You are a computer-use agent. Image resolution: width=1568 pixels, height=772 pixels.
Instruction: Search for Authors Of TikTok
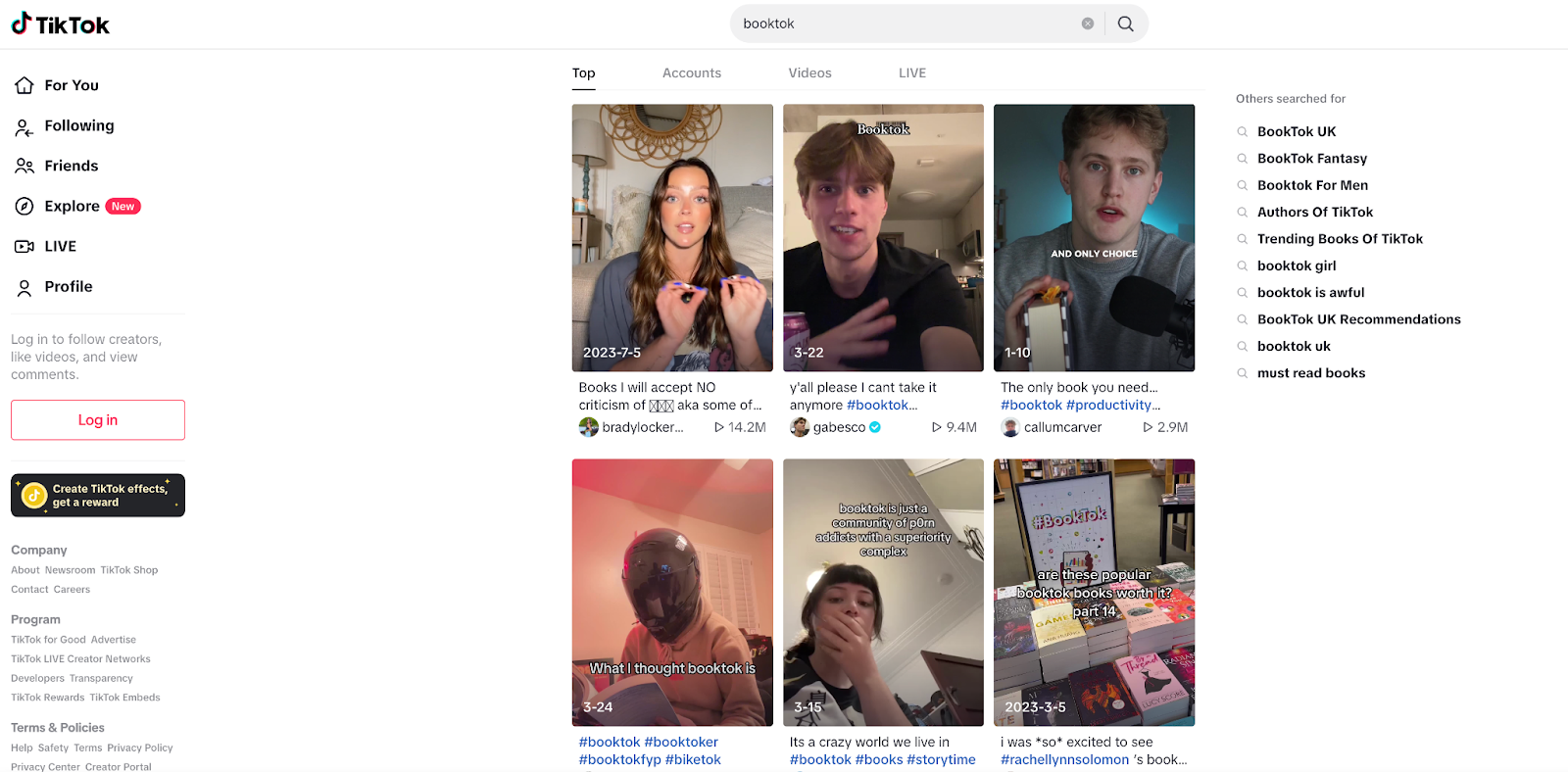[1315, 212]
